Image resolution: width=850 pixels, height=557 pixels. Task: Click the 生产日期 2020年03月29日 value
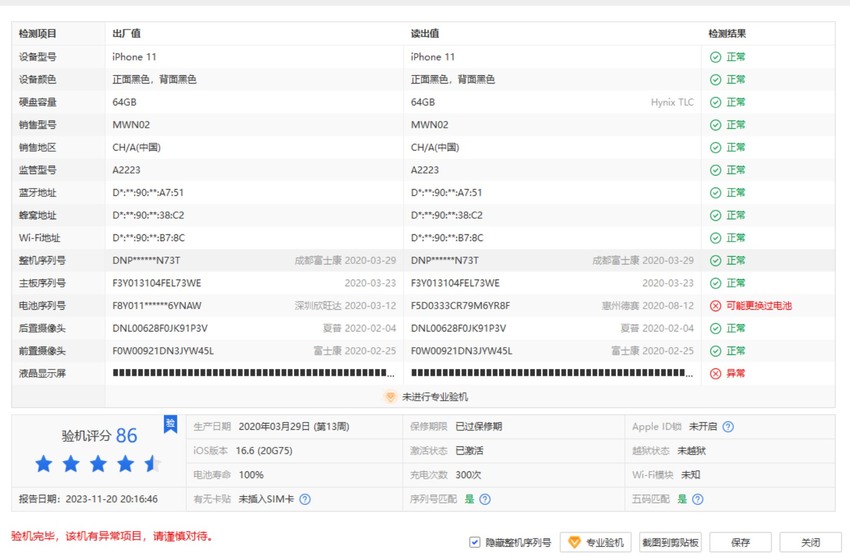coord(294,427)
